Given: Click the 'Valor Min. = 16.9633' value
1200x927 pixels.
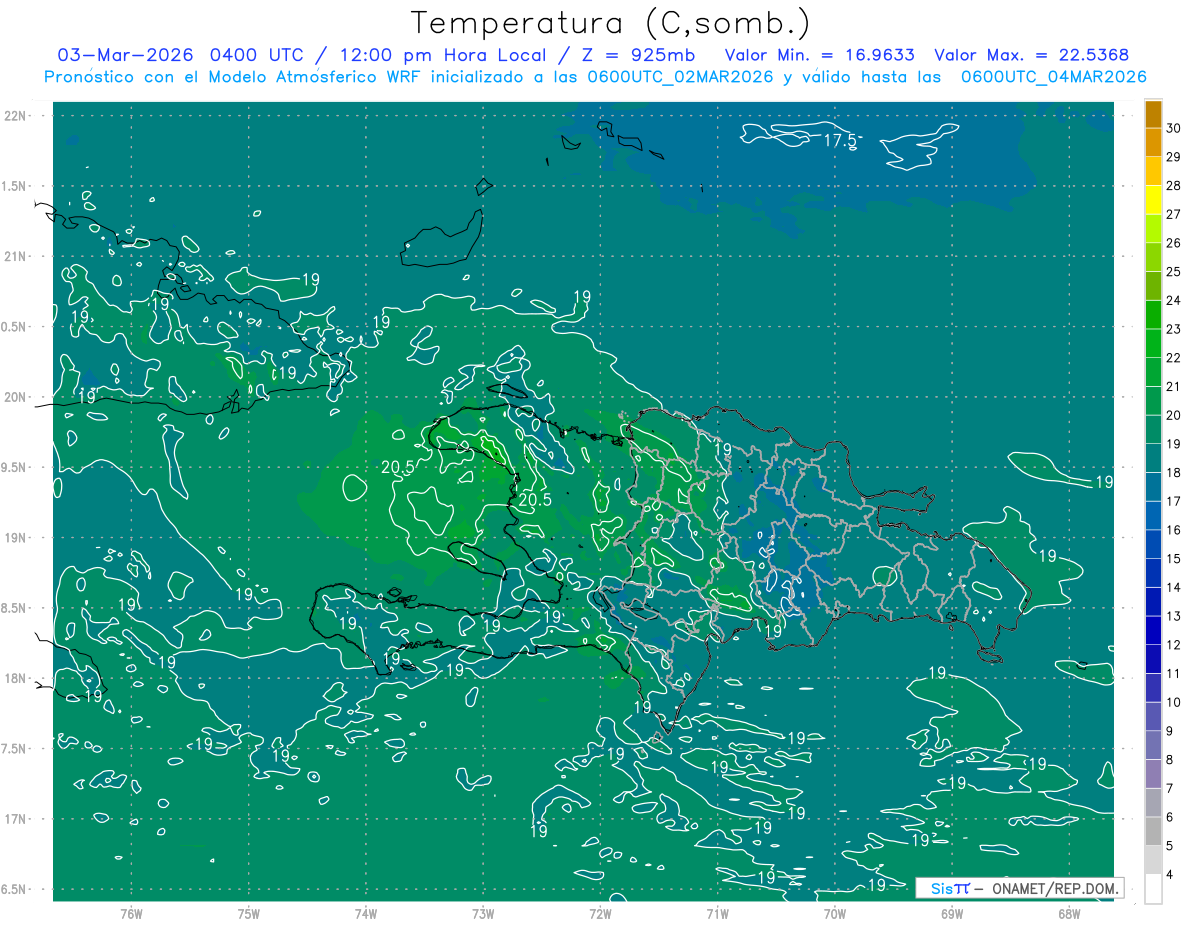Looking at the screenshot, I should pos(819,55).
